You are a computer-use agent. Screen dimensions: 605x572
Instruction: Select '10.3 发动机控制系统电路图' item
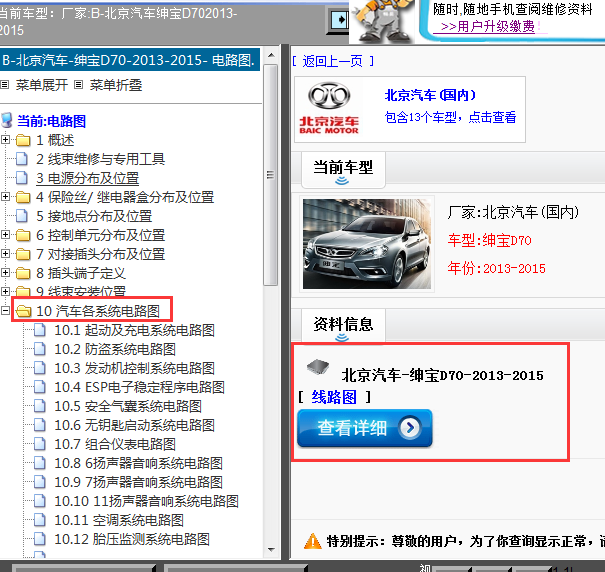point(134,368)
